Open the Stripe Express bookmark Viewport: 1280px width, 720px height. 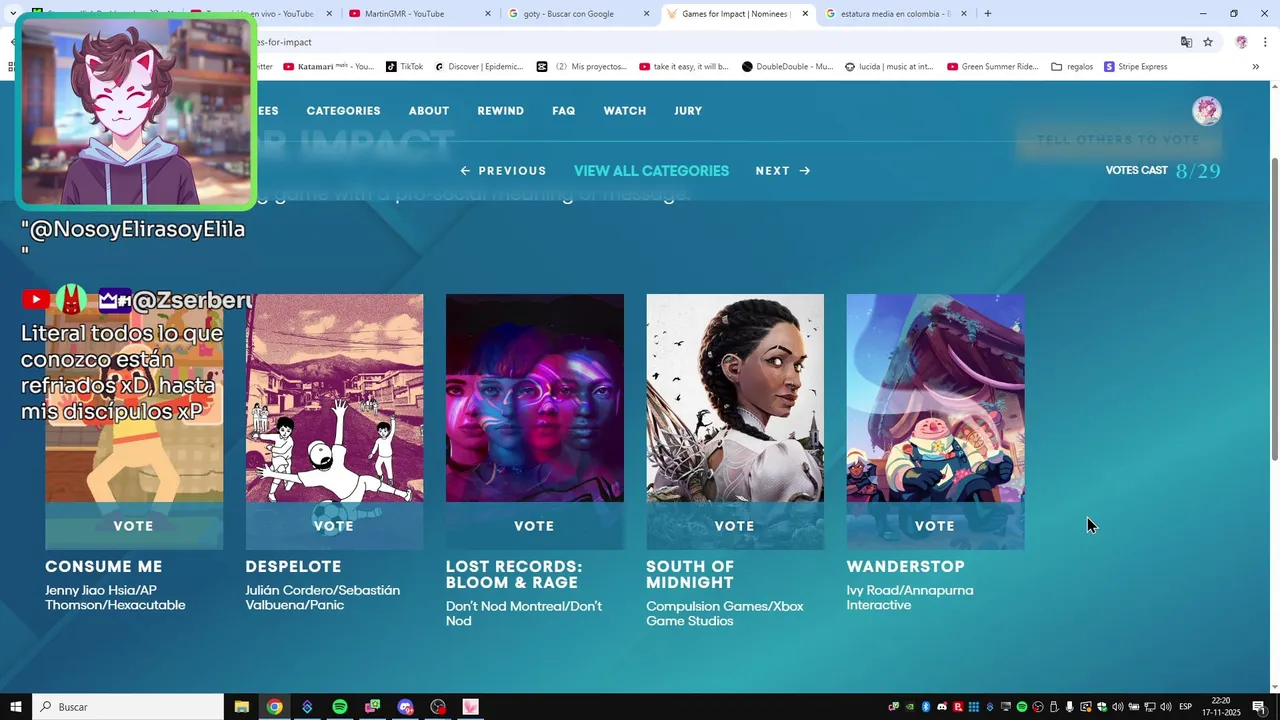(x=1136, y=67)
